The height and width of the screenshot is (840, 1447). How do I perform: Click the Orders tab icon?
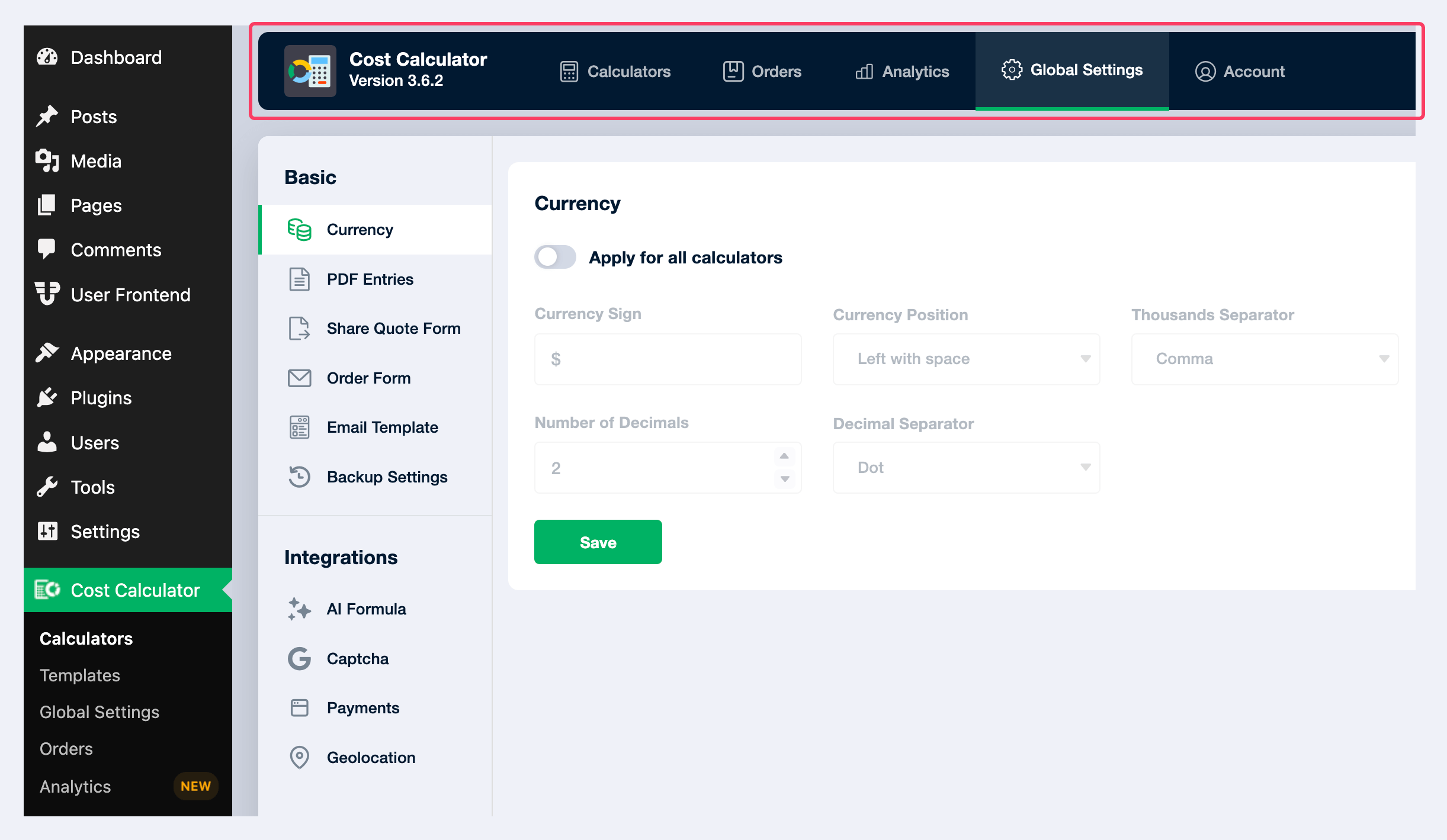pos(733,72)
